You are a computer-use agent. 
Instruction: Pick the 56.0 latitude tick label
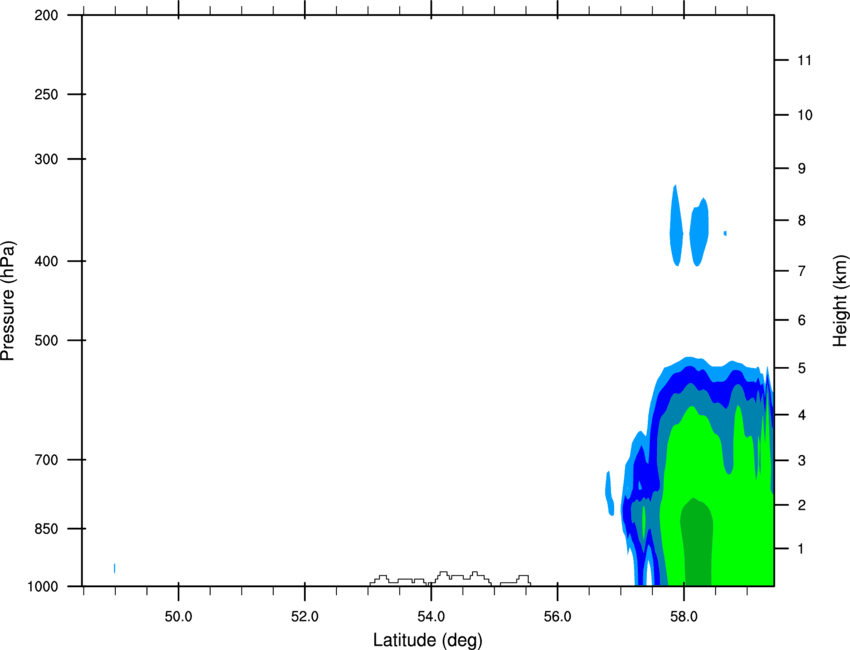(x=558, y=616)
